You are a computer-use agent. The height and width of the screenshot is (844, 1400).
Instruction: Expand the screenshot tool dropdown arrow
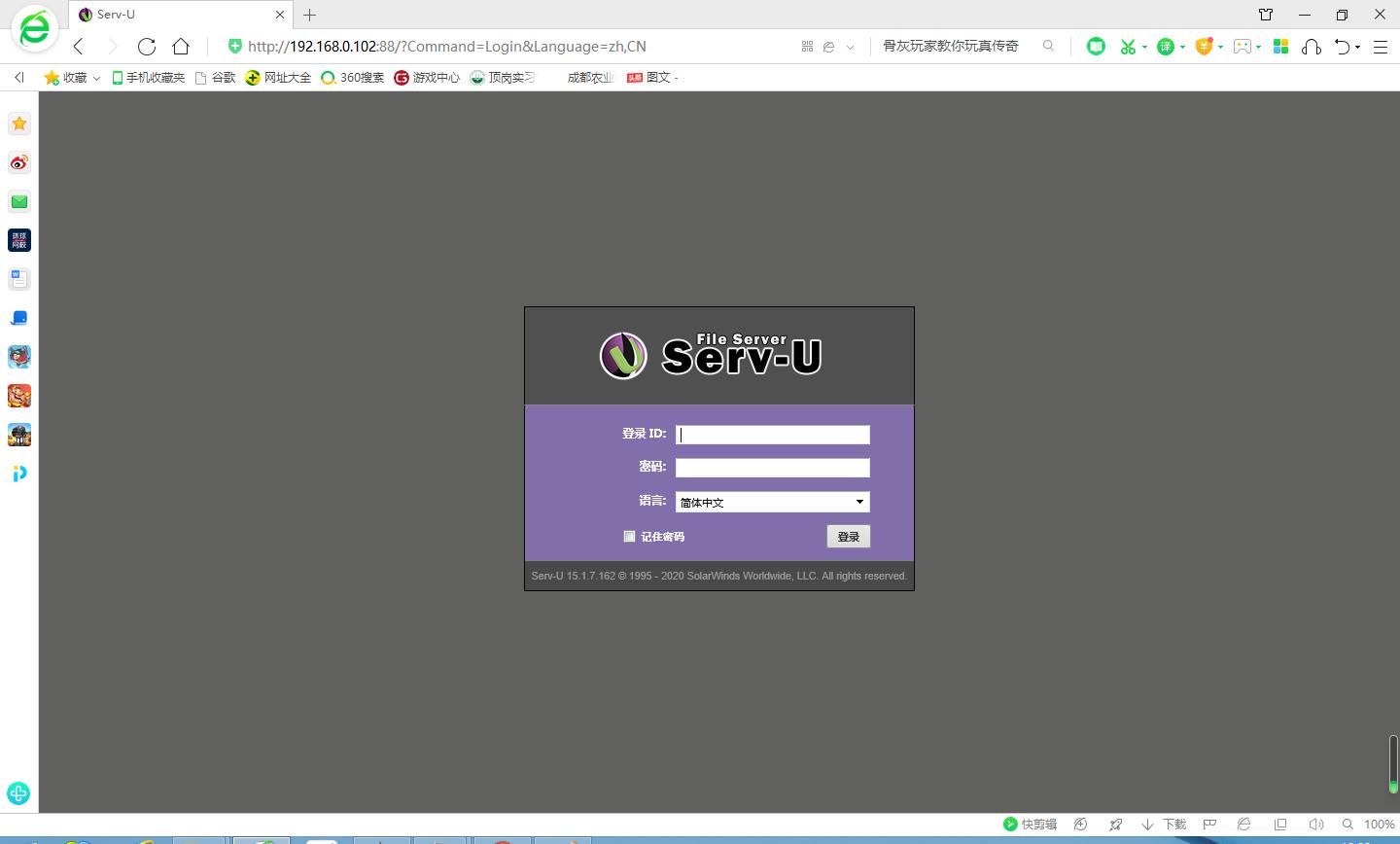[x=1144, y=47]
